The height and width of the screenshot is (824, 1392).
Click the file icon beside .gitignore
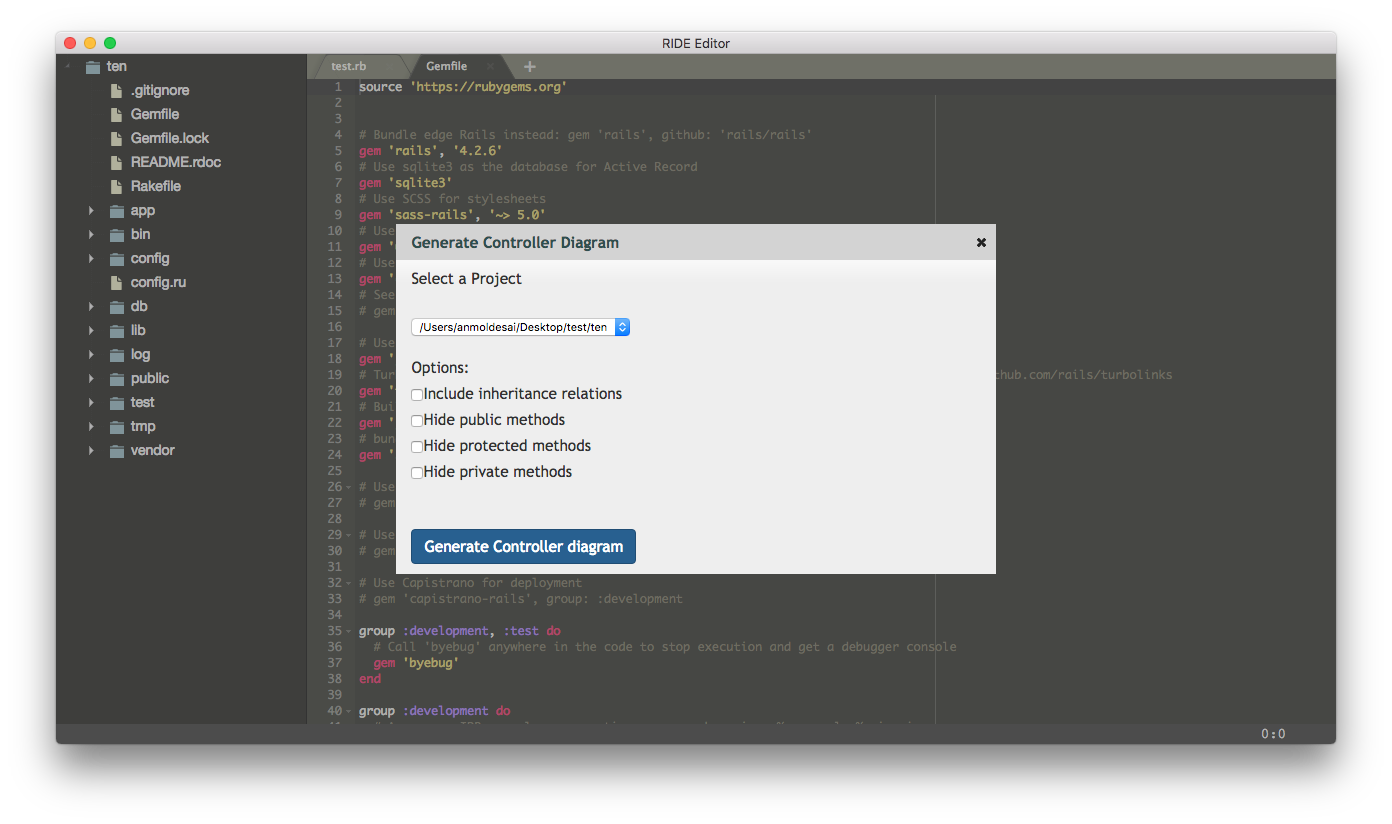[116, 90]
